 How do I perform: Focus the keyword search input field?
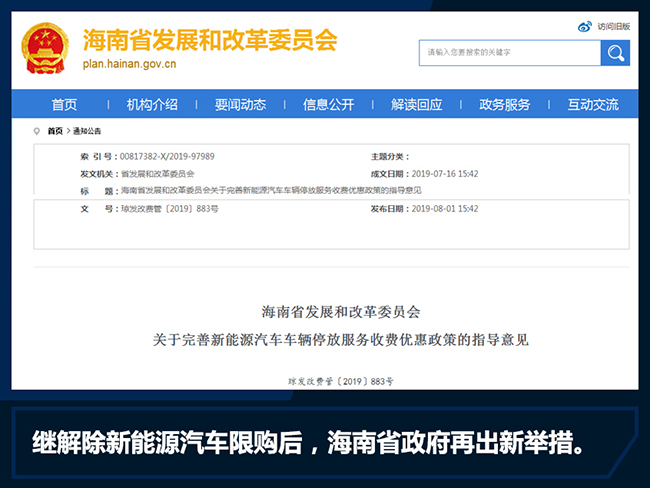(x=510, y=53)
